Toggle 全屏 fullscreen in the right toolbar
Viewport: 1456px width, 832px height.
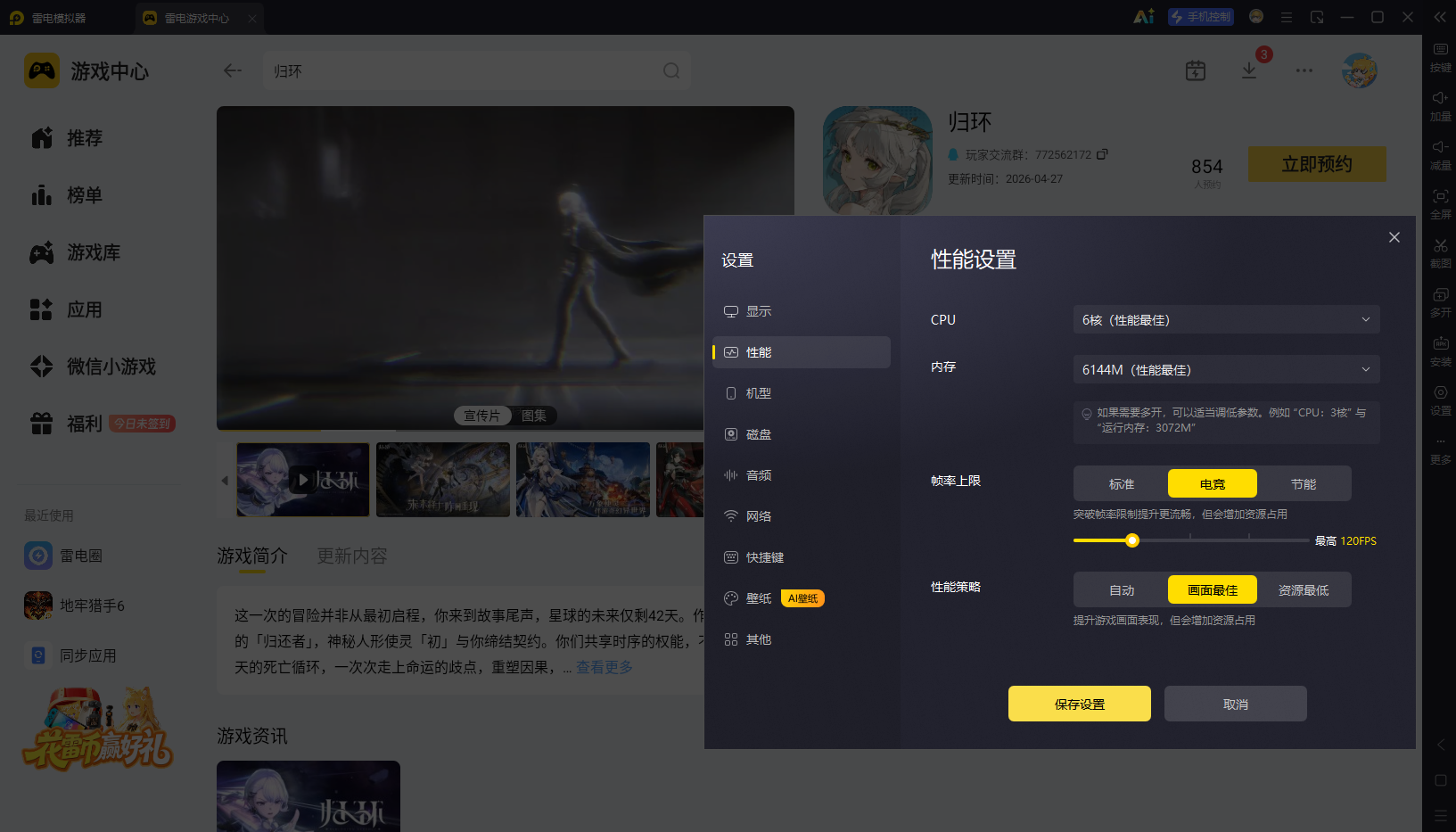tap(1440, 203)
